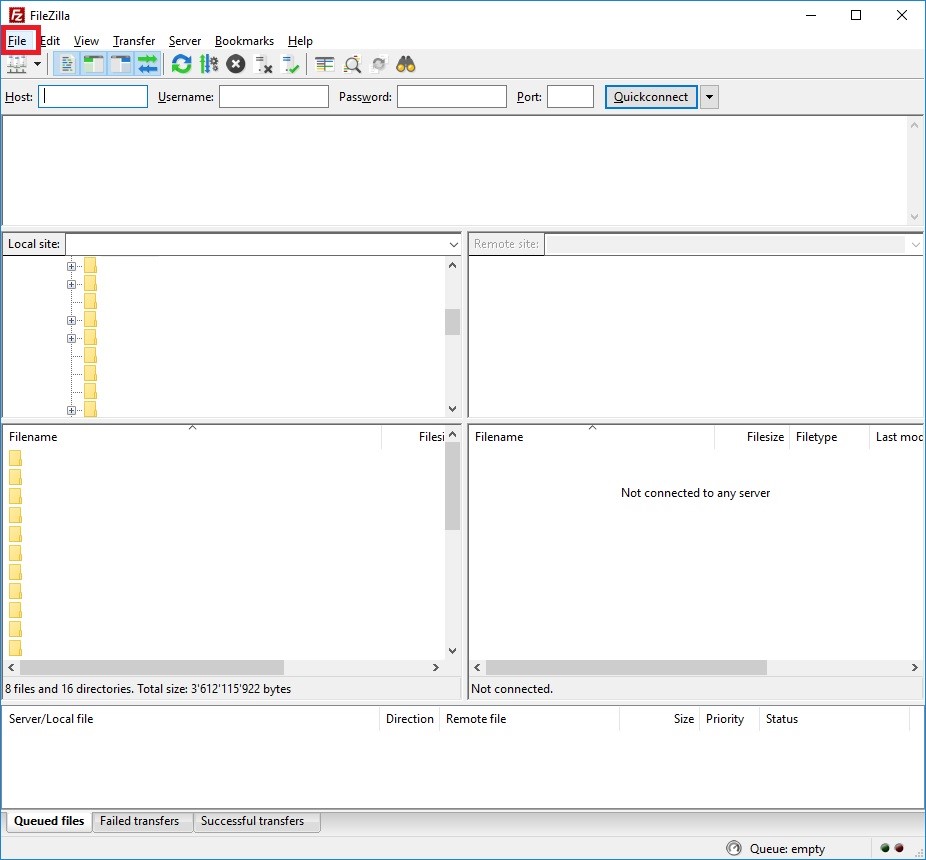
Task: Sort remote list by Filesize column
Action: click(x=752, y=437)
